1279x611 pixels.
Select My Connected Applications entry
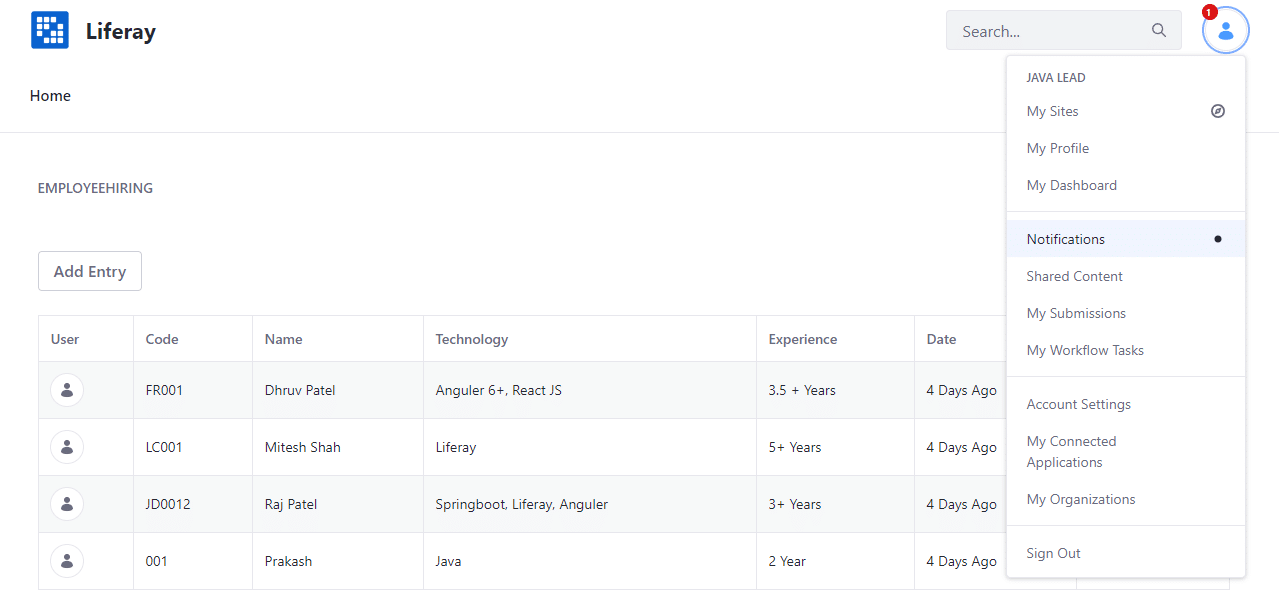pyautogui.click(x=1071, y=451)
